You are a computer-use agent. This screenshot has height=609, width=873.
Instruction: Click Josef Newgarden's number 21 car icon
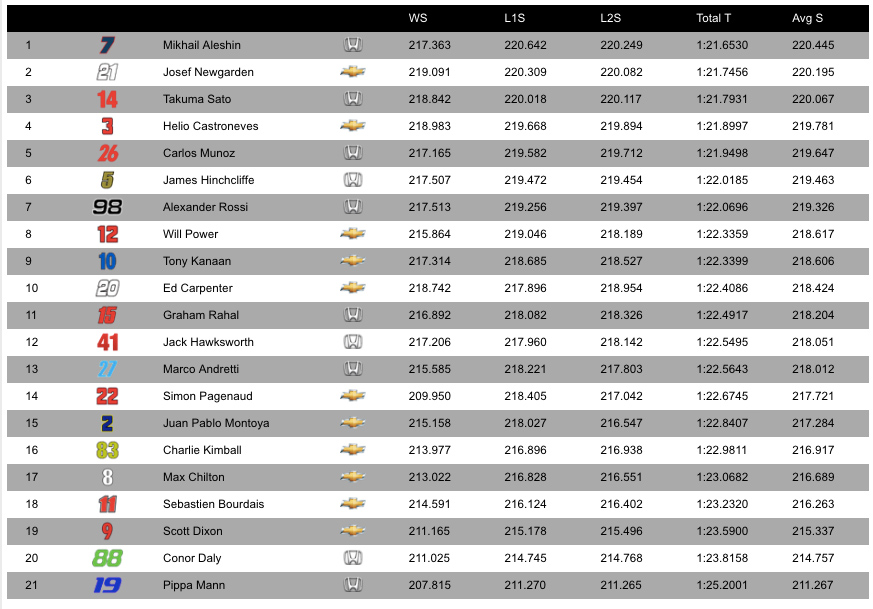(x=107, y=72)
